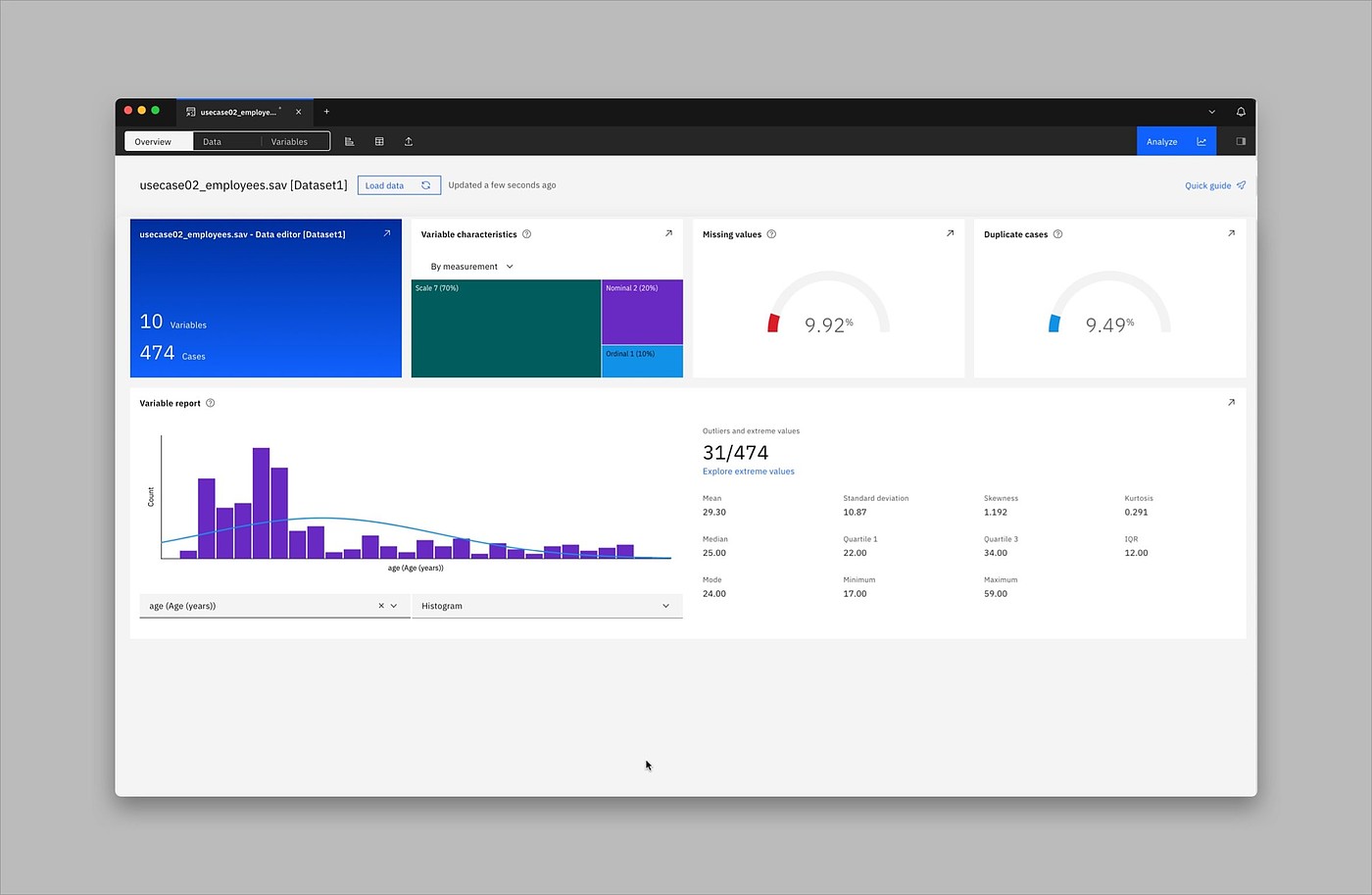
Task: Click the help icon beside Variable characteristics
Action: coord(526,234)
